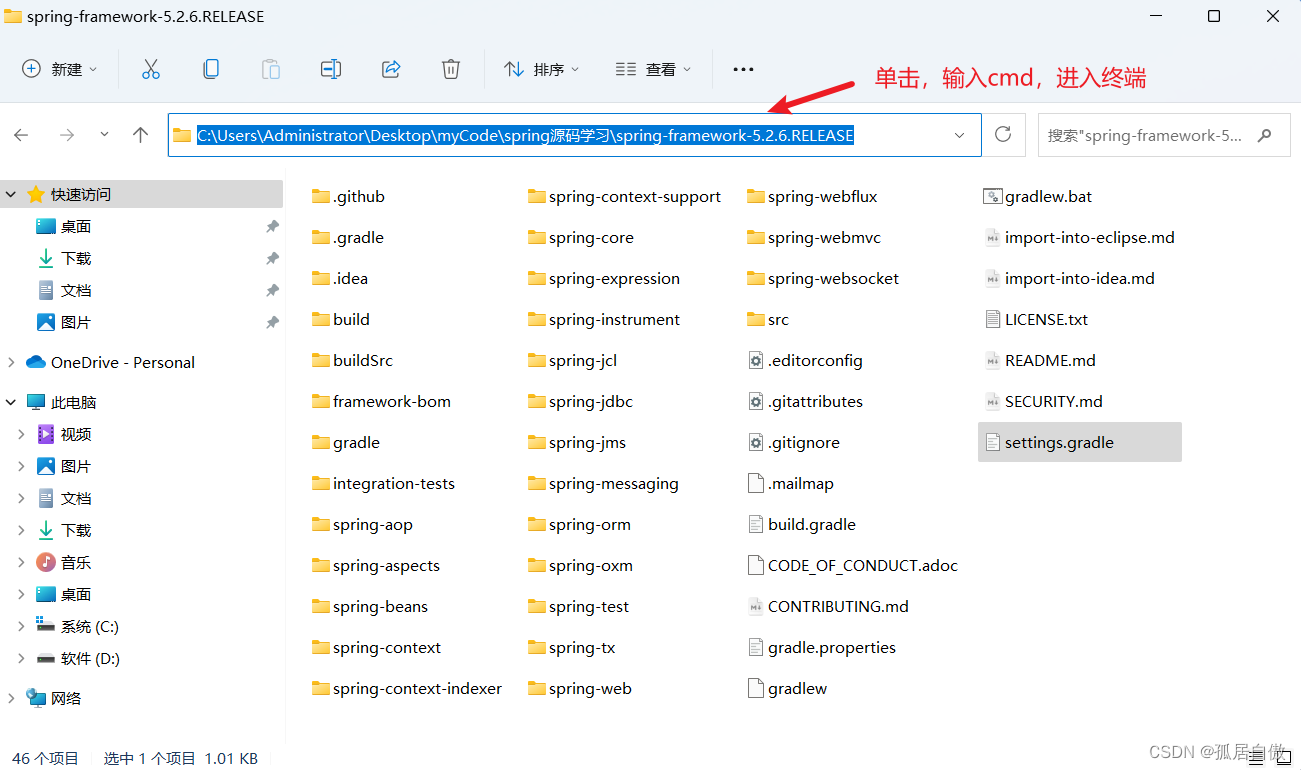Switch to details view icon in status bar

[1256, 760]
